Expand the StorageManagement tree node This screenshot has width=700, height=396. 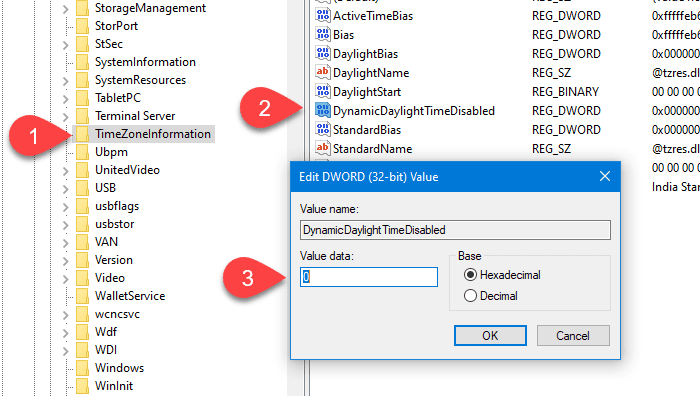tap(66, 8)
